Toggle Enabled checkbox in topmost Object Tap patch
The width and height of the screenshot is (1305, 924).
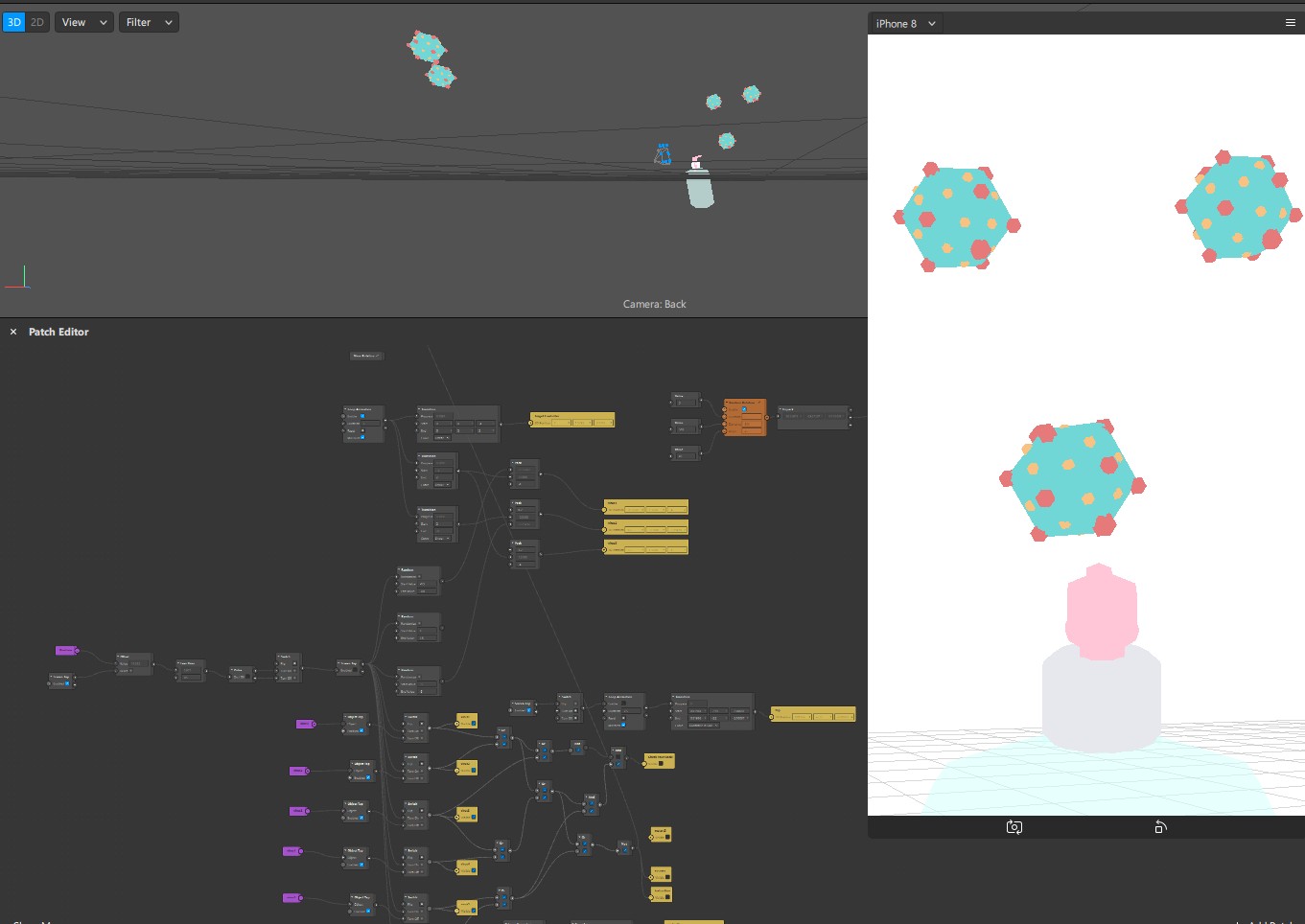pyautogui.click(x=361, y=730)
